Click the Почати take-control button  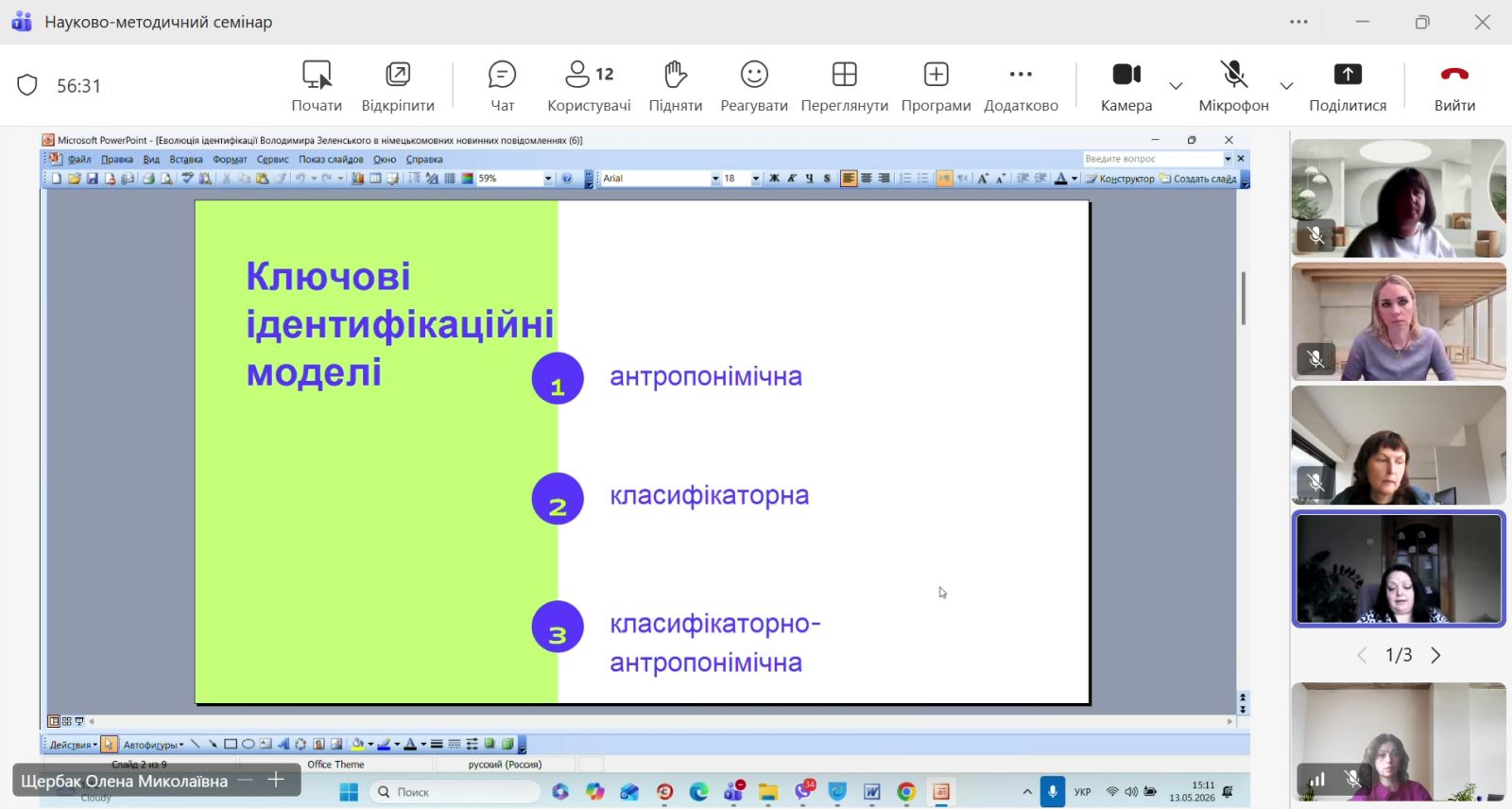[x=317, y=86]
